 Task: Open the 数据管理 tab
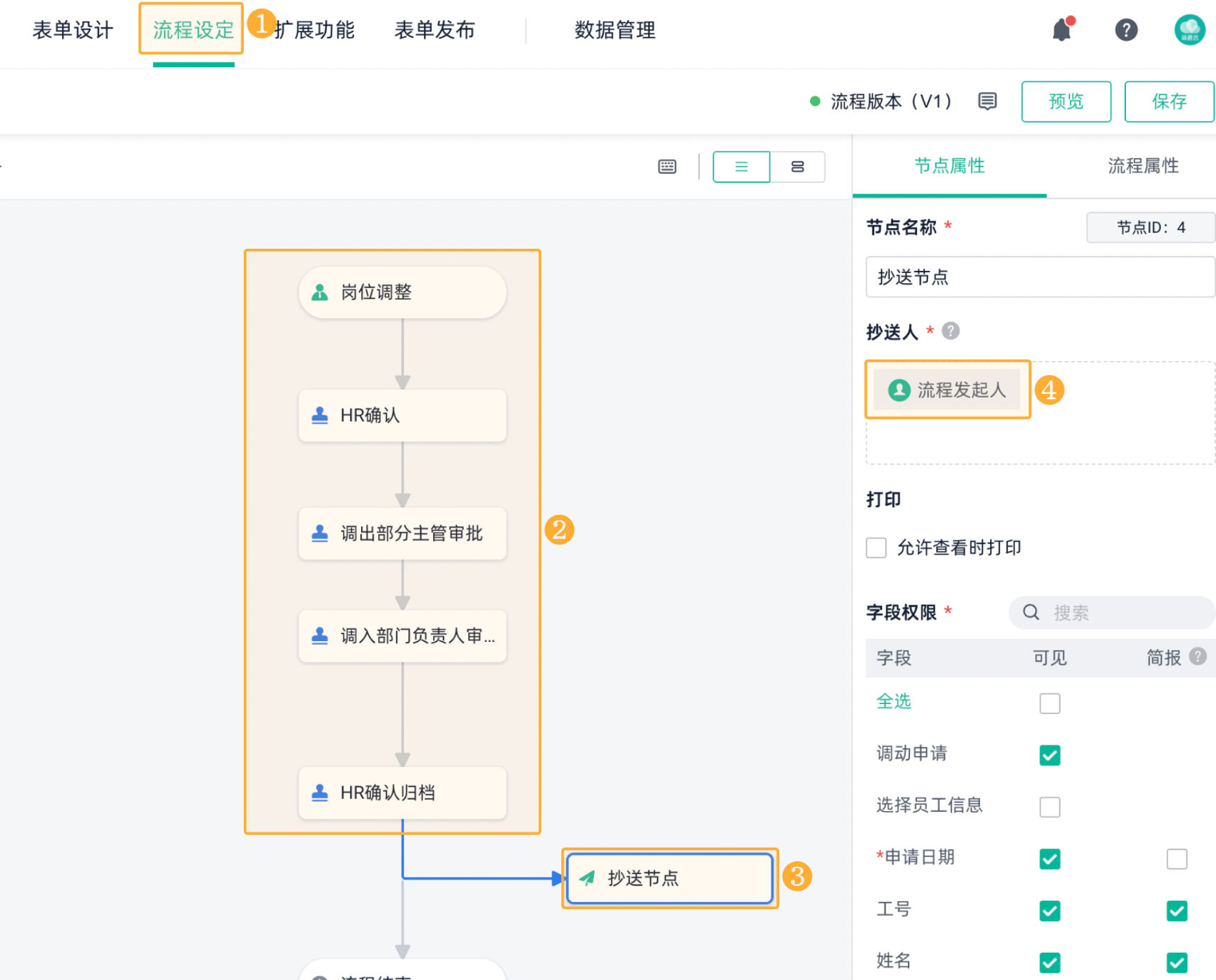615,30
